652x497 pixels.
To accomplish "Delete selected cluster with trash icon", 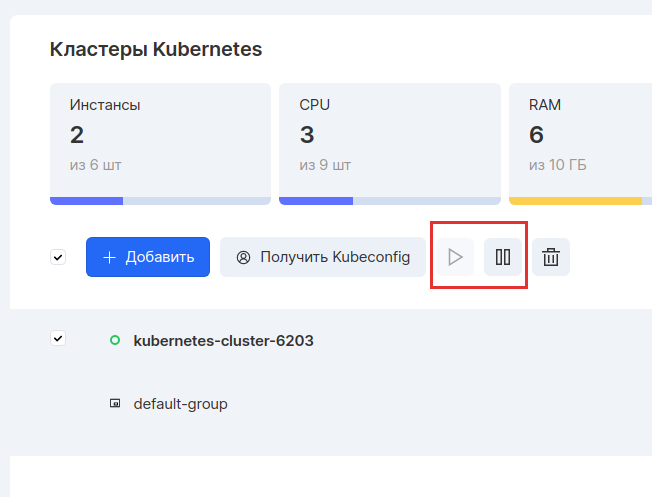I will click(x=551, y=257).
